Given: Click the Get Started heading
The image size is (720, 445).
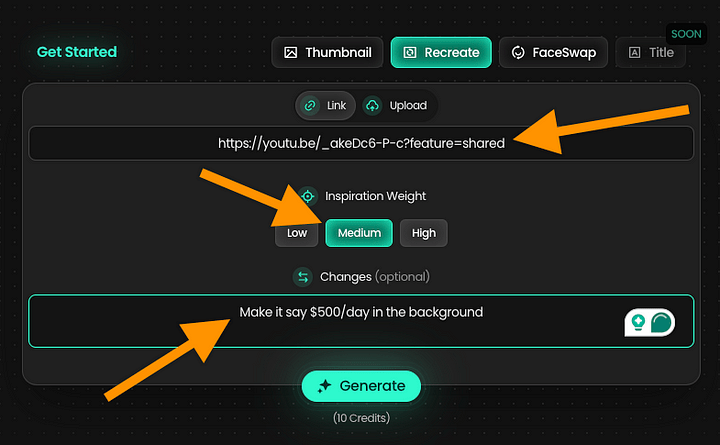Looking at the screenshot, I should tap(77, 52).
